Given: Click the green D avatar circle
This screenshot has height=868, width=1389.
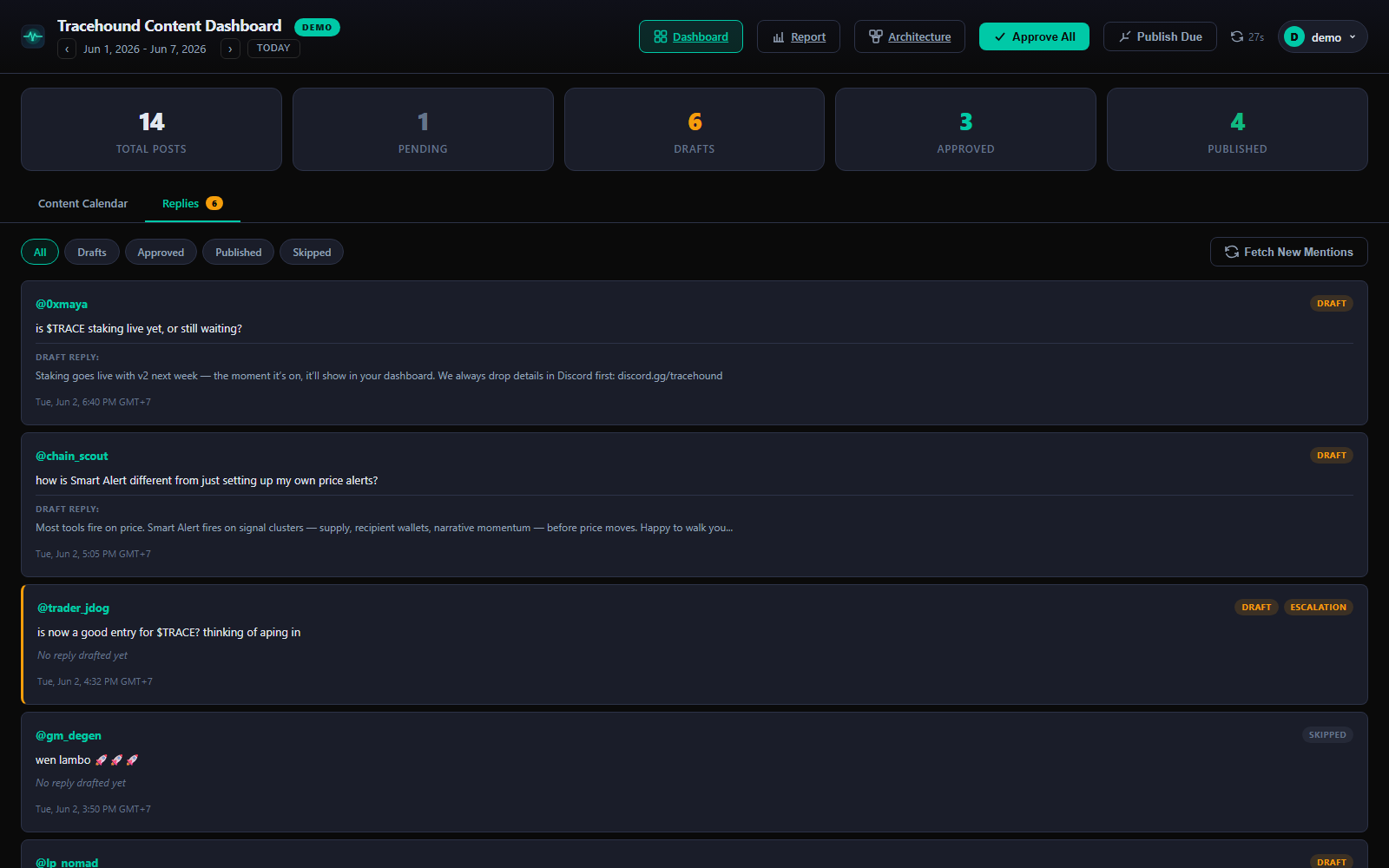Looking at the screenshot, I should (1294, 36).
